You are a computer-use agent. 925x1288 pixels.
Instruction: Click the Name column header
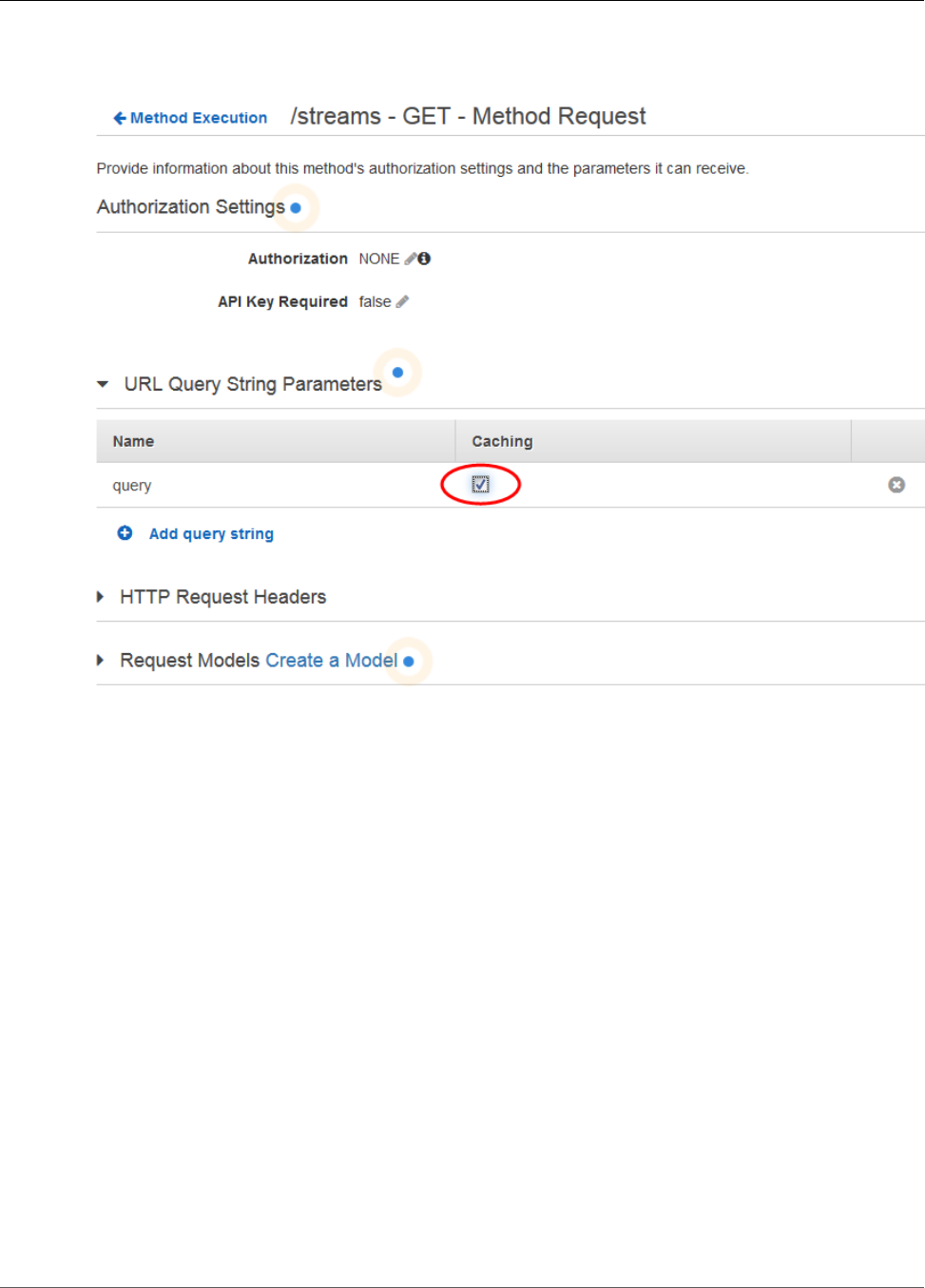[x=133, y=441]
